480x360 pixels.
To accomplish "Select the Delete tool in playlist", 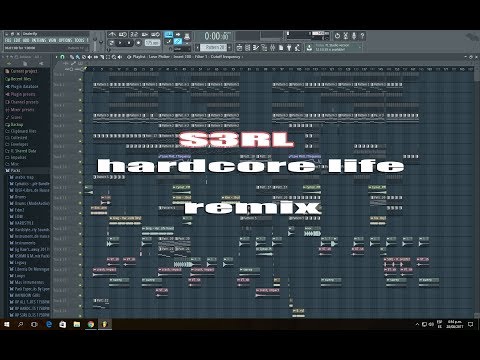I will (84, 57).
